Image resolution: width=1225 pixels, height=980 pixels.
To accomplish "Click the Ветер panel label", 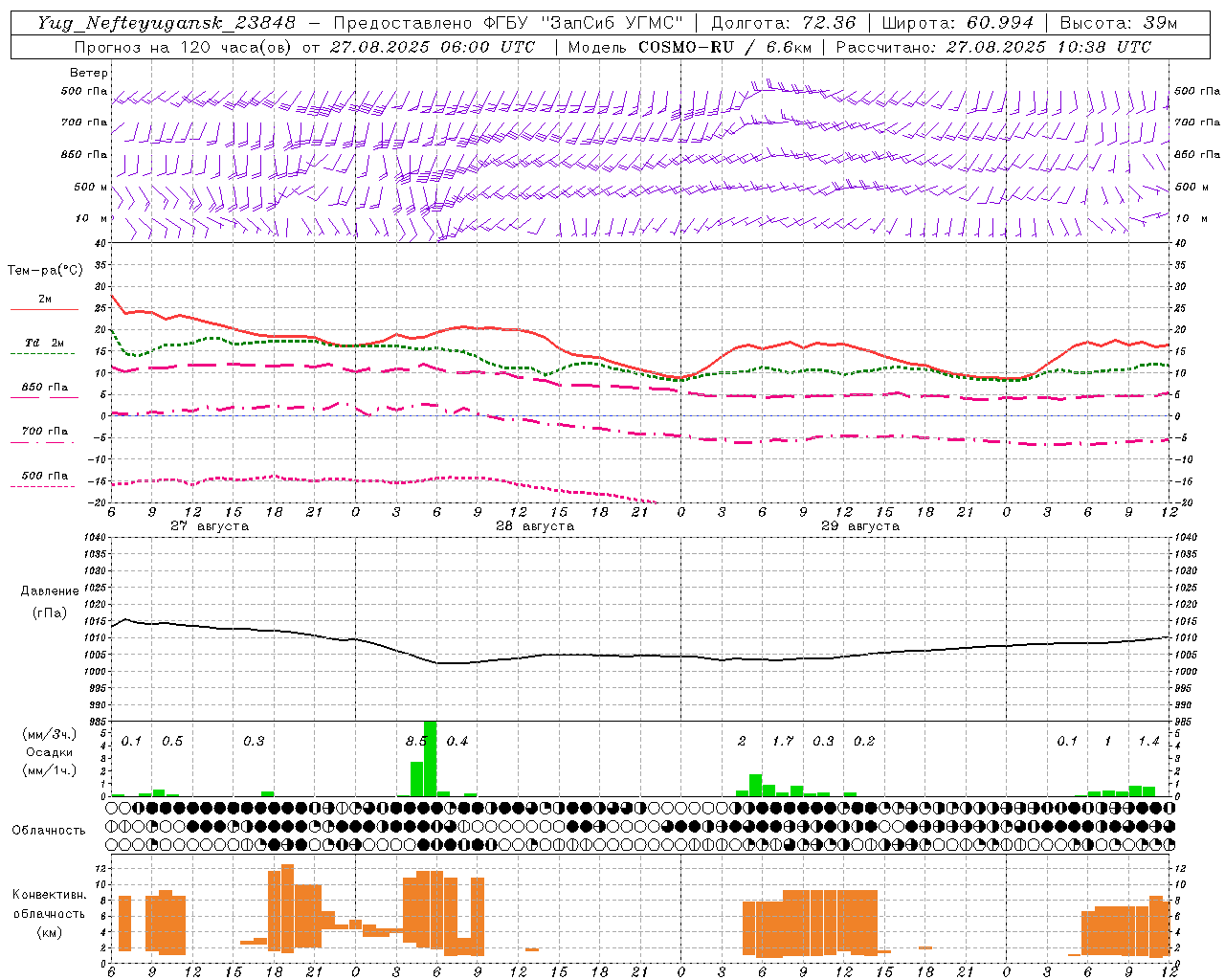I will (x=89, y=73).
